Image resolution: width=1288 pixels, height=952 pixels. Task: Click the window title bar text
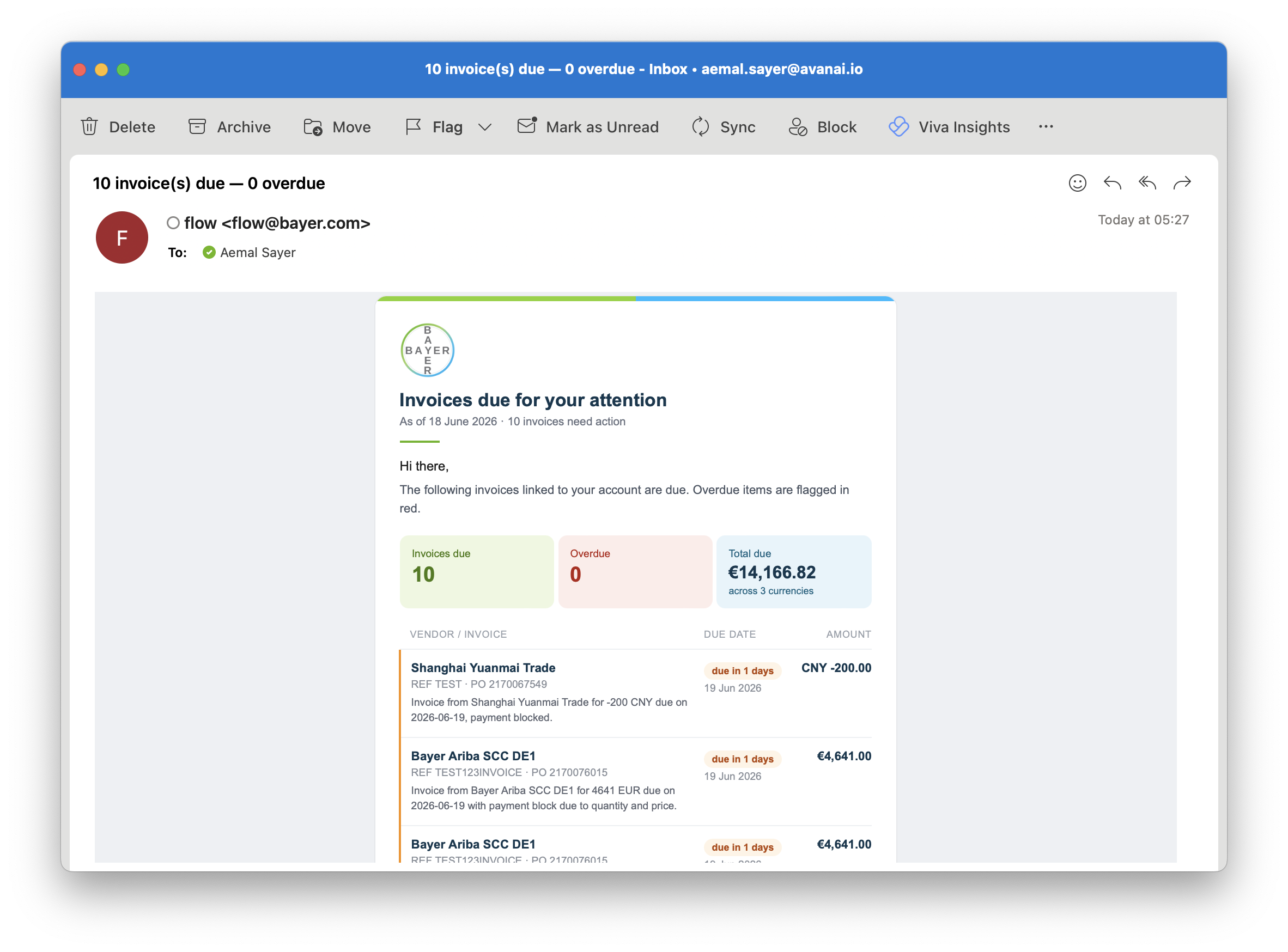643,69
